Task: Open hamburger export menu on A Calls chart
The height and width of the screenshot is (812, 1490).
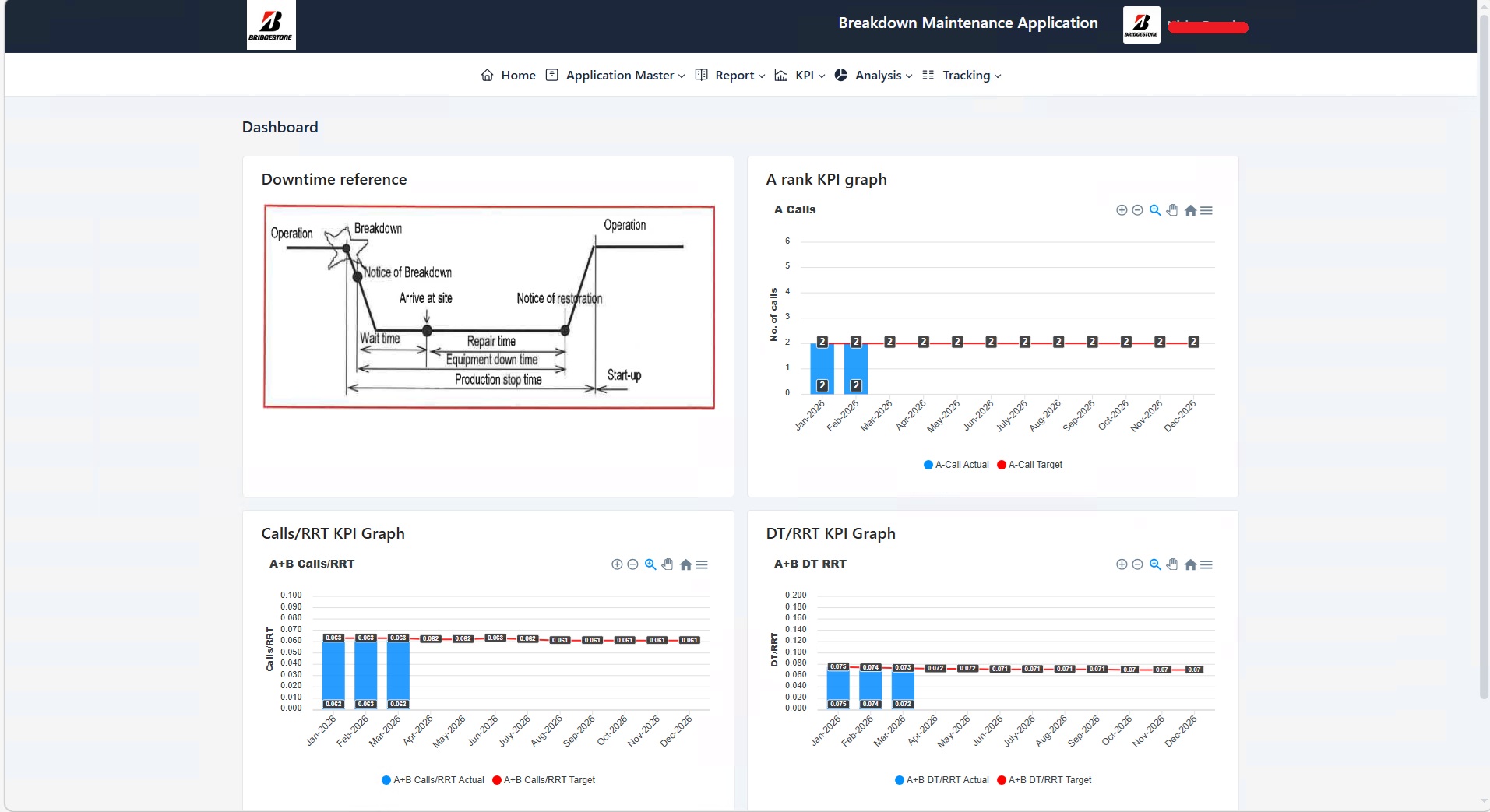Action: (x=1206, y=210)
